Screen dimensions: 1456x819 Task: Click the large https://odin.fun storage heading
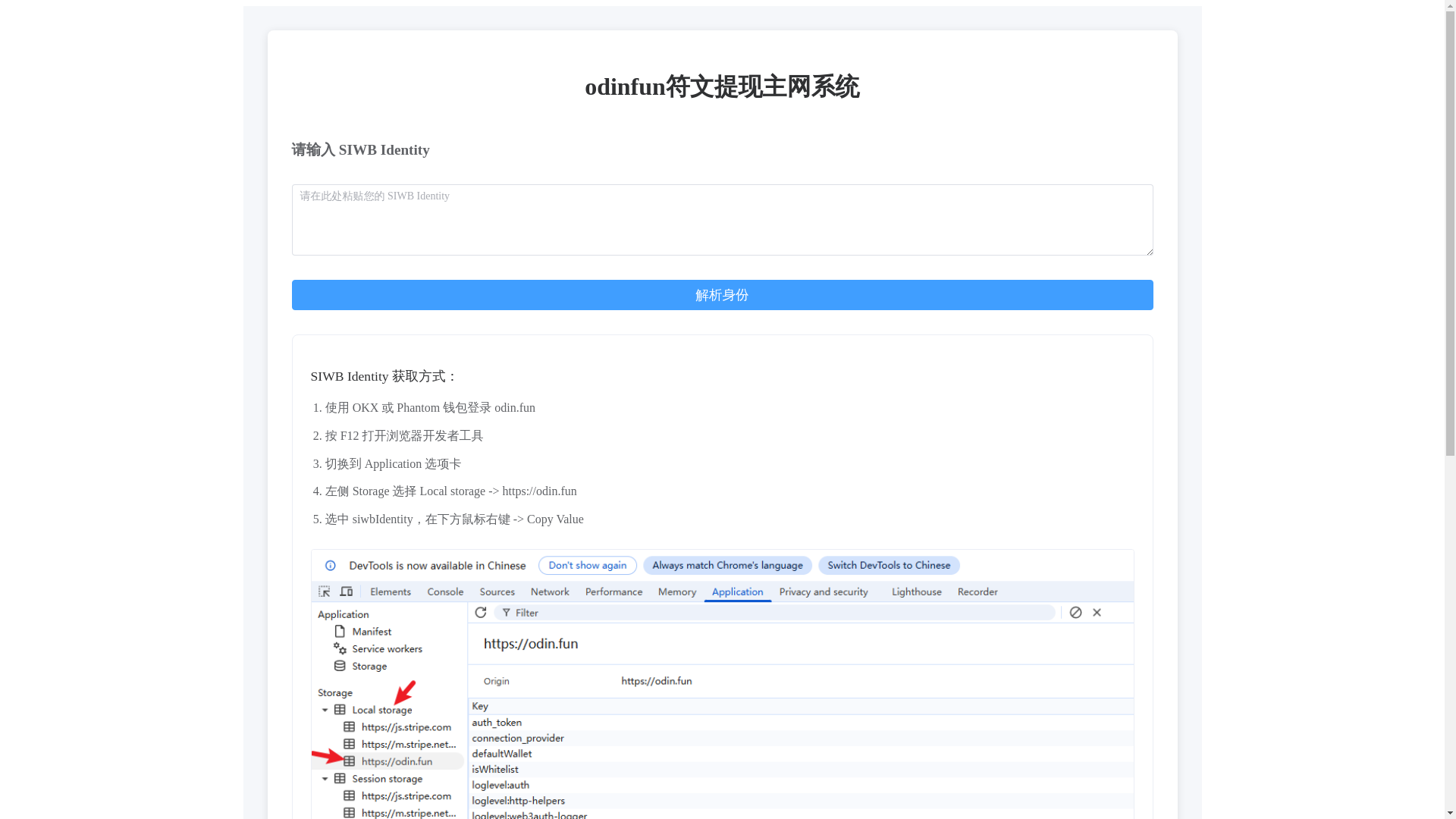pyautogui.click(x=531, y=644)
